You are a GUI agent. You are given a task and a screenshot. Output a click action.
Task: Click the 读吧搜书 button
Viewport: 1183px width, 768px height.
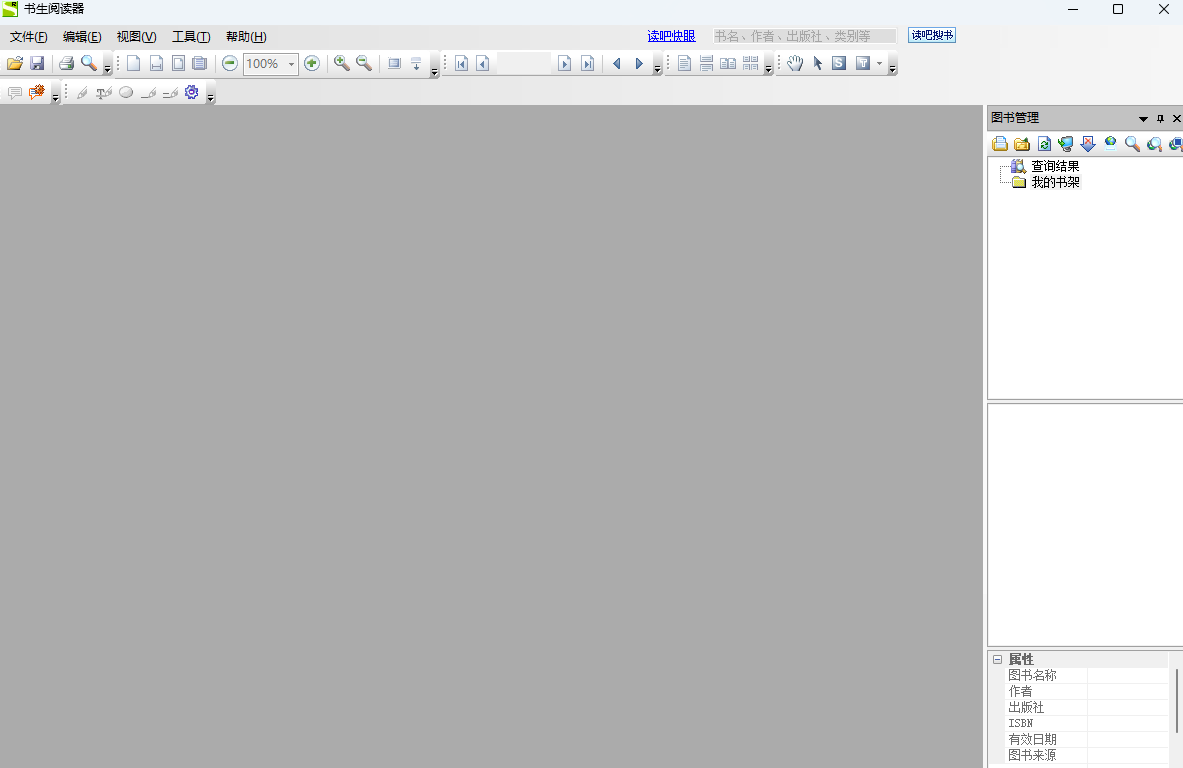[932, 35]
